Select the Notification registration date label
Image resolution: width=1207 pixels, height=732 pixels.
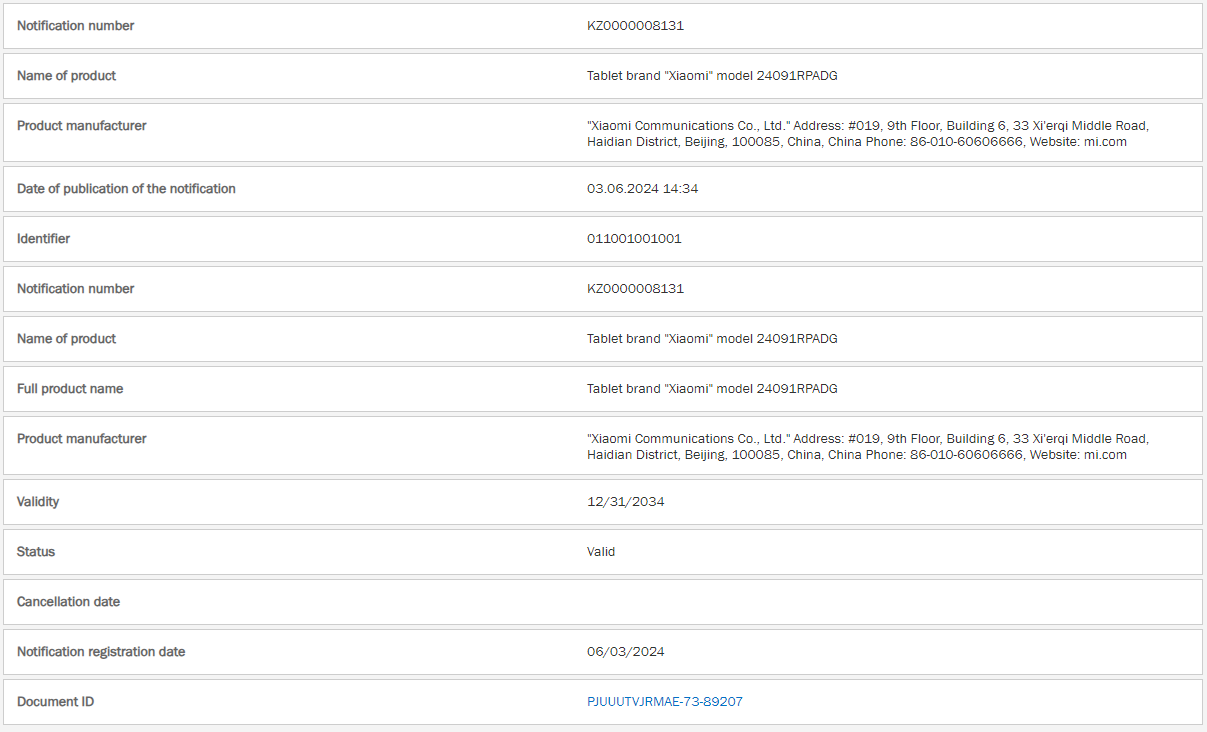tap(101, 652)
